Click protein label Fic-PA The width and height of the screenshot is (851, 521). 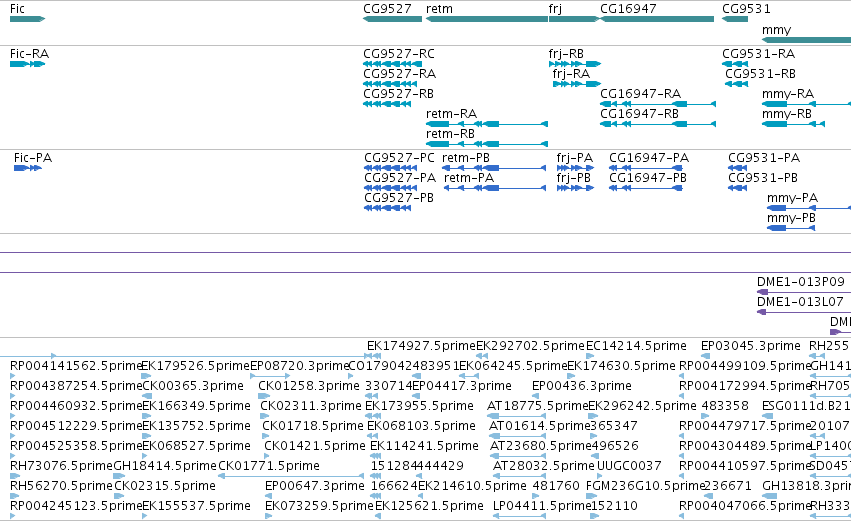pos(33,158)
